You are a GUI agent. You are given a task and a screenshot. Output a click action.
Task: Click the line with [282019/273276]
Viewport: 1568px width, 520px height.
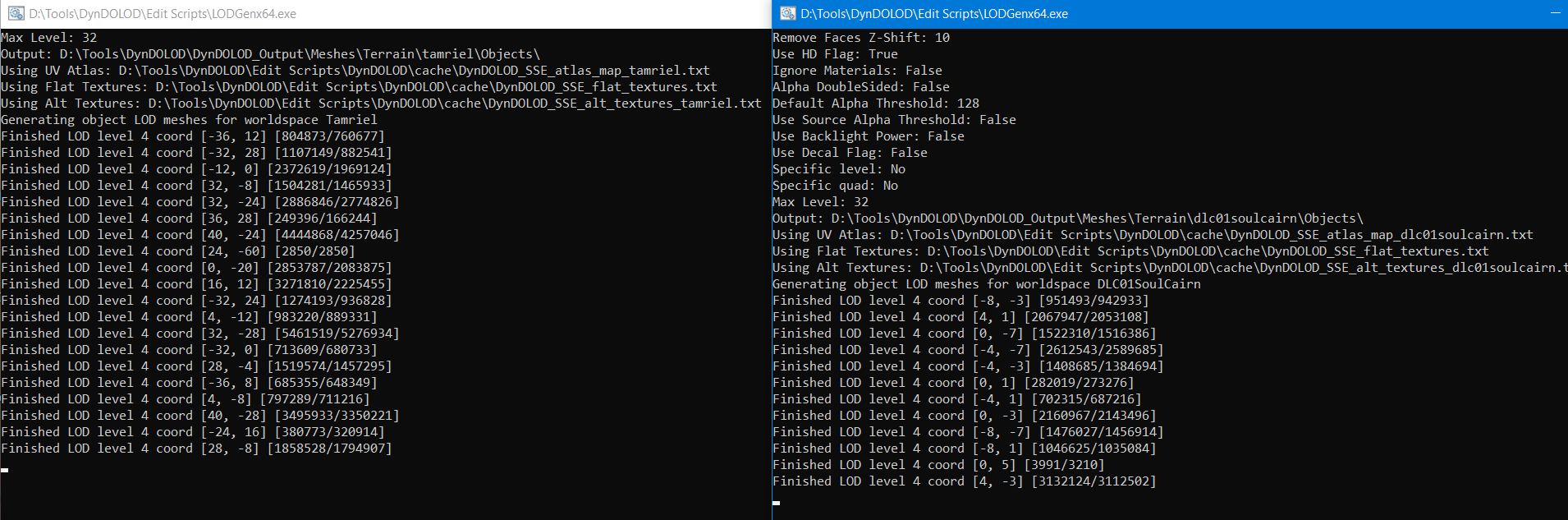pyautogui.click(x=954, y=383)
